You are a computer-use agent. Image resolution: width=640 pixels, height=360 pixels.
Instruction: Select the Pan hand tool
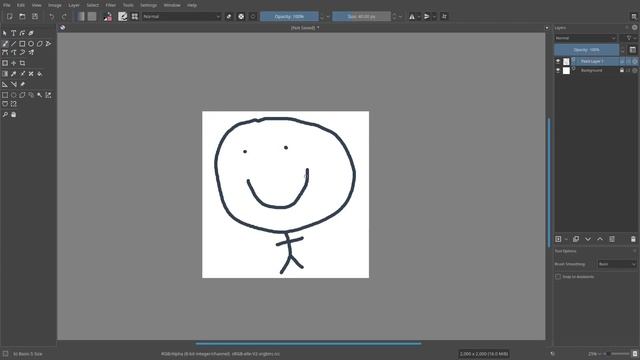point(13,115)
